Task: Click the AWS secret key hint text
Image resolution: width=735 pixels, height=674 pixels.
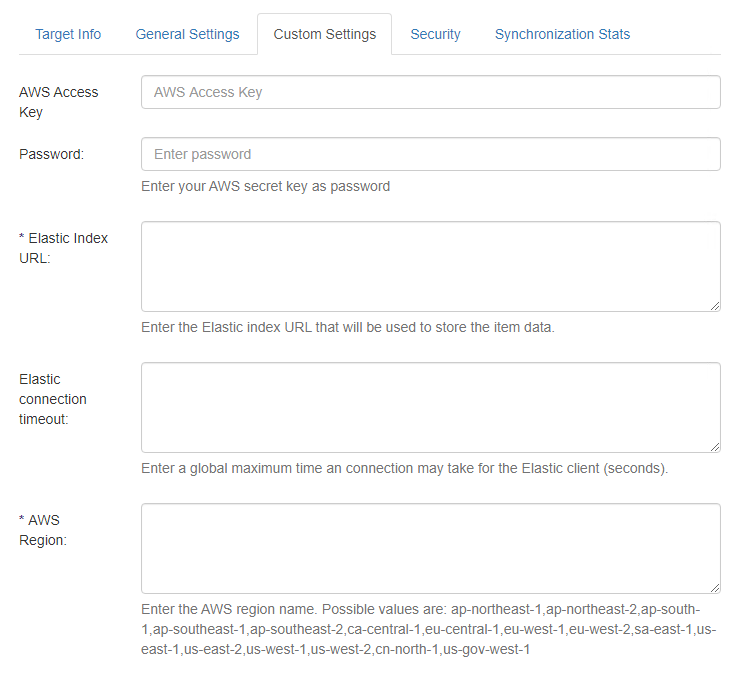Action: (265, 186)
